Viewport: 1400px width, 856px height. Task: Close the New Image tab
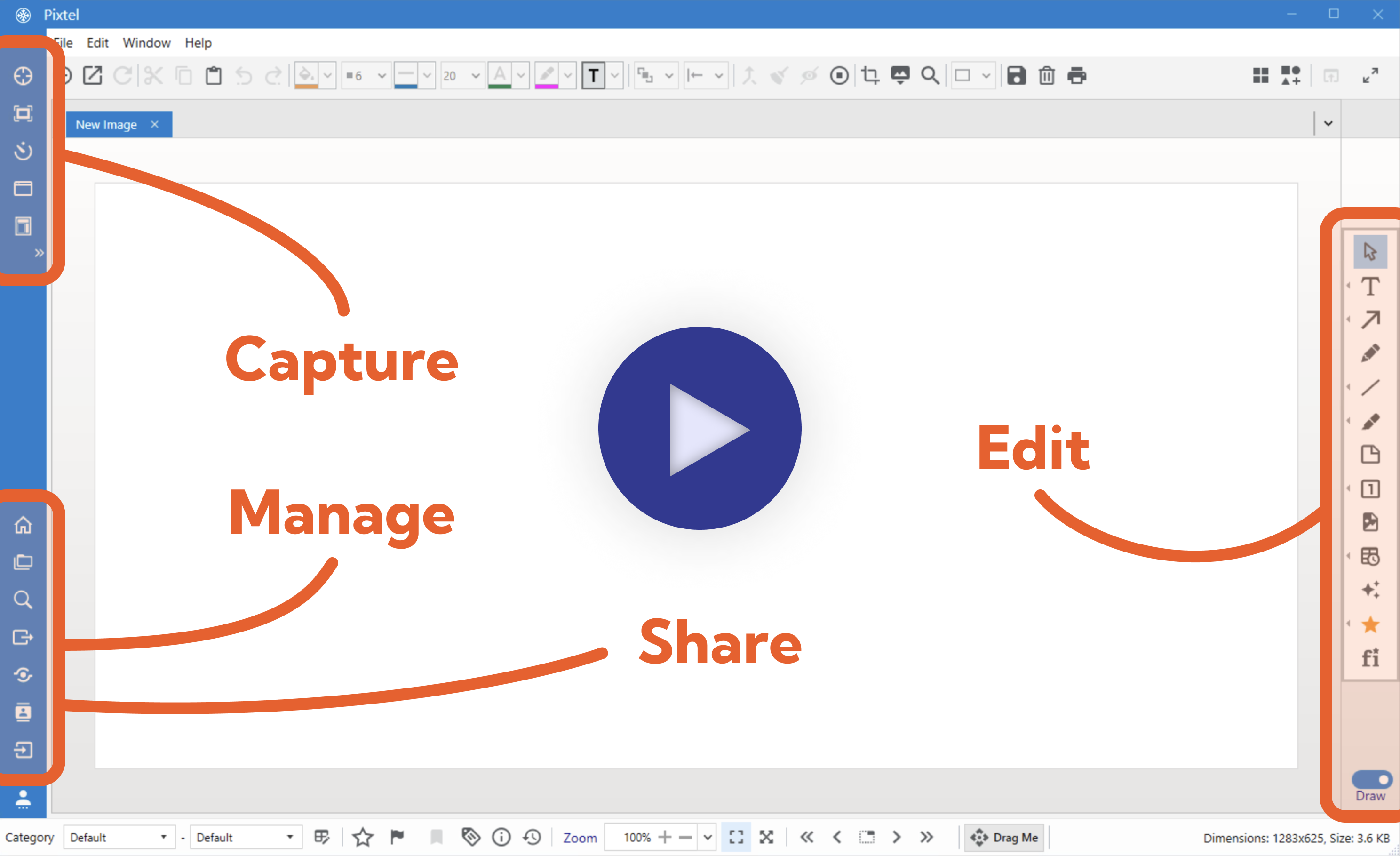(x=155, y=125)
